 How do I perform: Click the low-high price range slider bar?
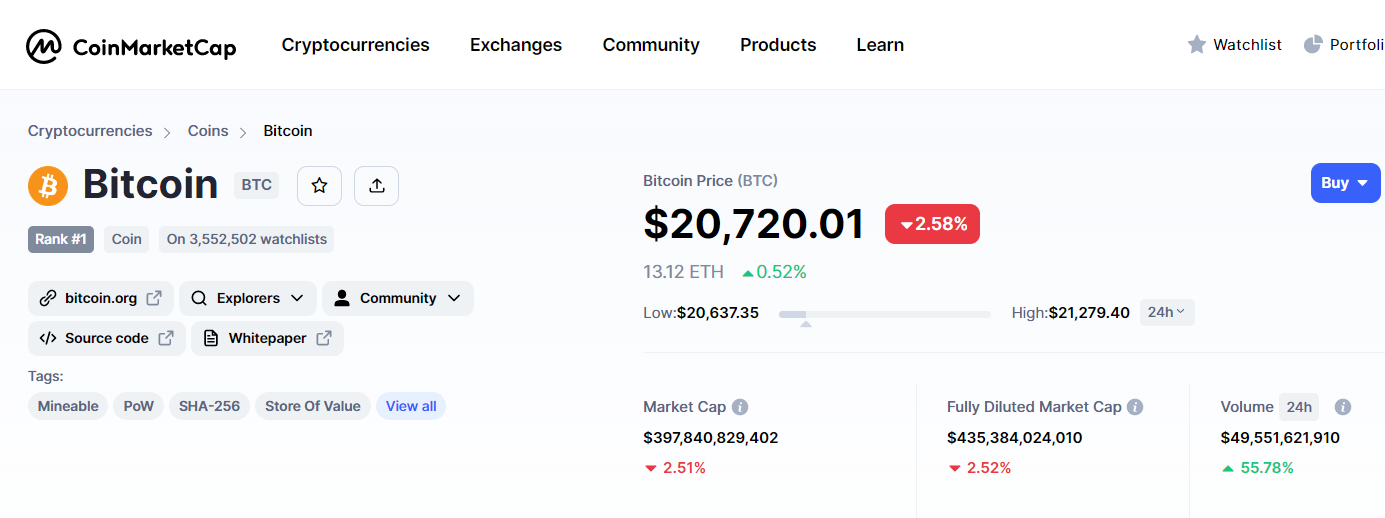884,314
